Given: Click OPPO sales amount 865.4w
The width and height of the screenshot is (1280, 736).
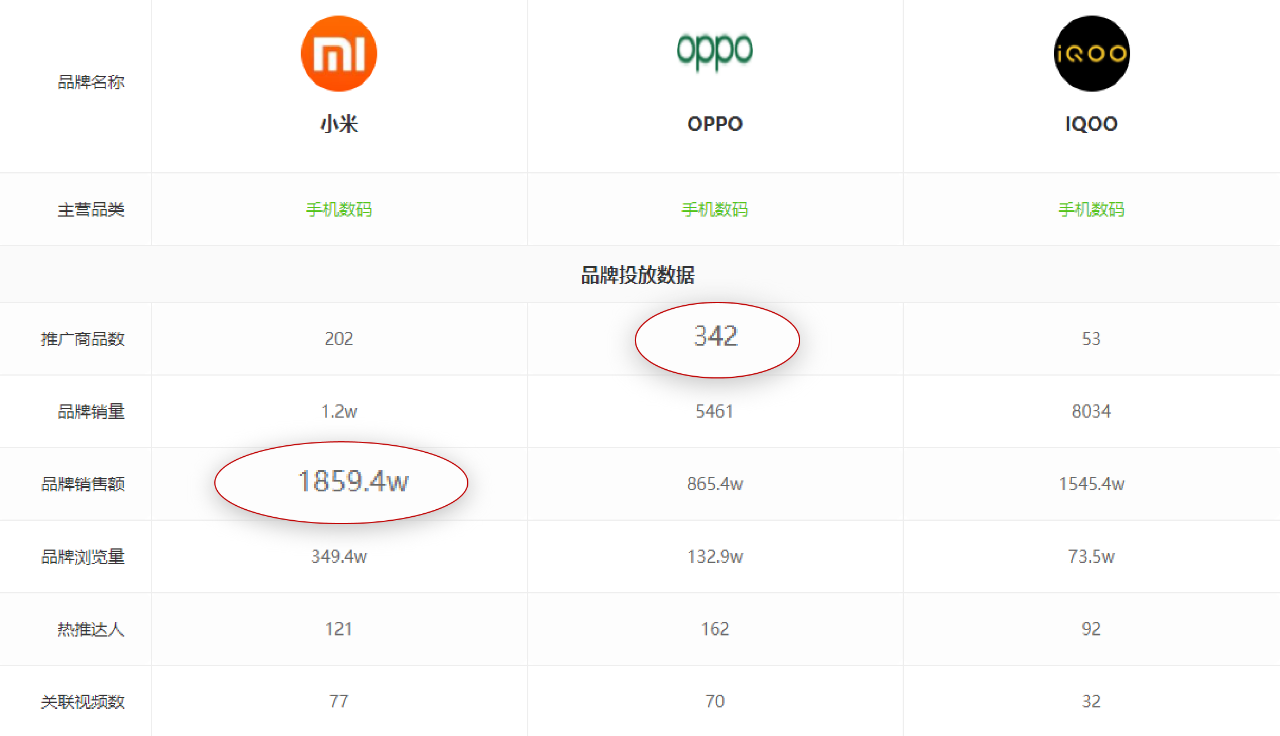Looking at the screenshot, I should [715, 484].
